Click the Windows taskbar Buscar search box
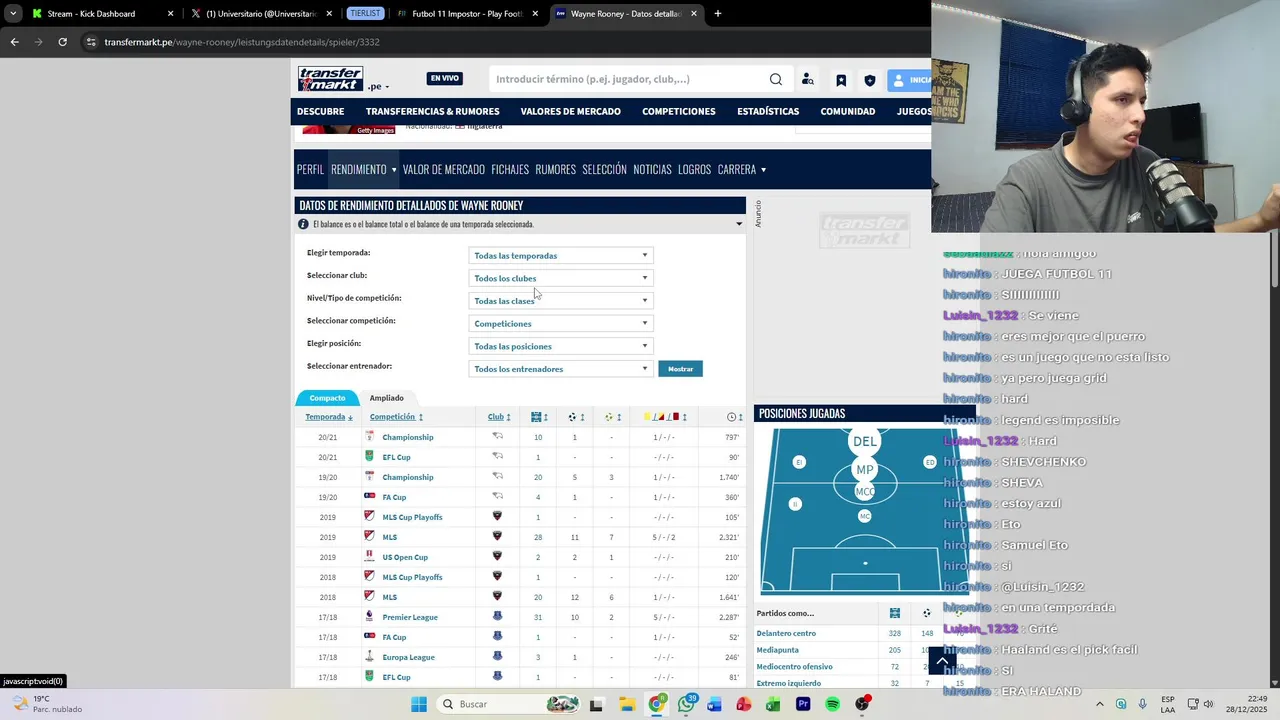This screenshot has width=1280, height=720. click(508, 704)
